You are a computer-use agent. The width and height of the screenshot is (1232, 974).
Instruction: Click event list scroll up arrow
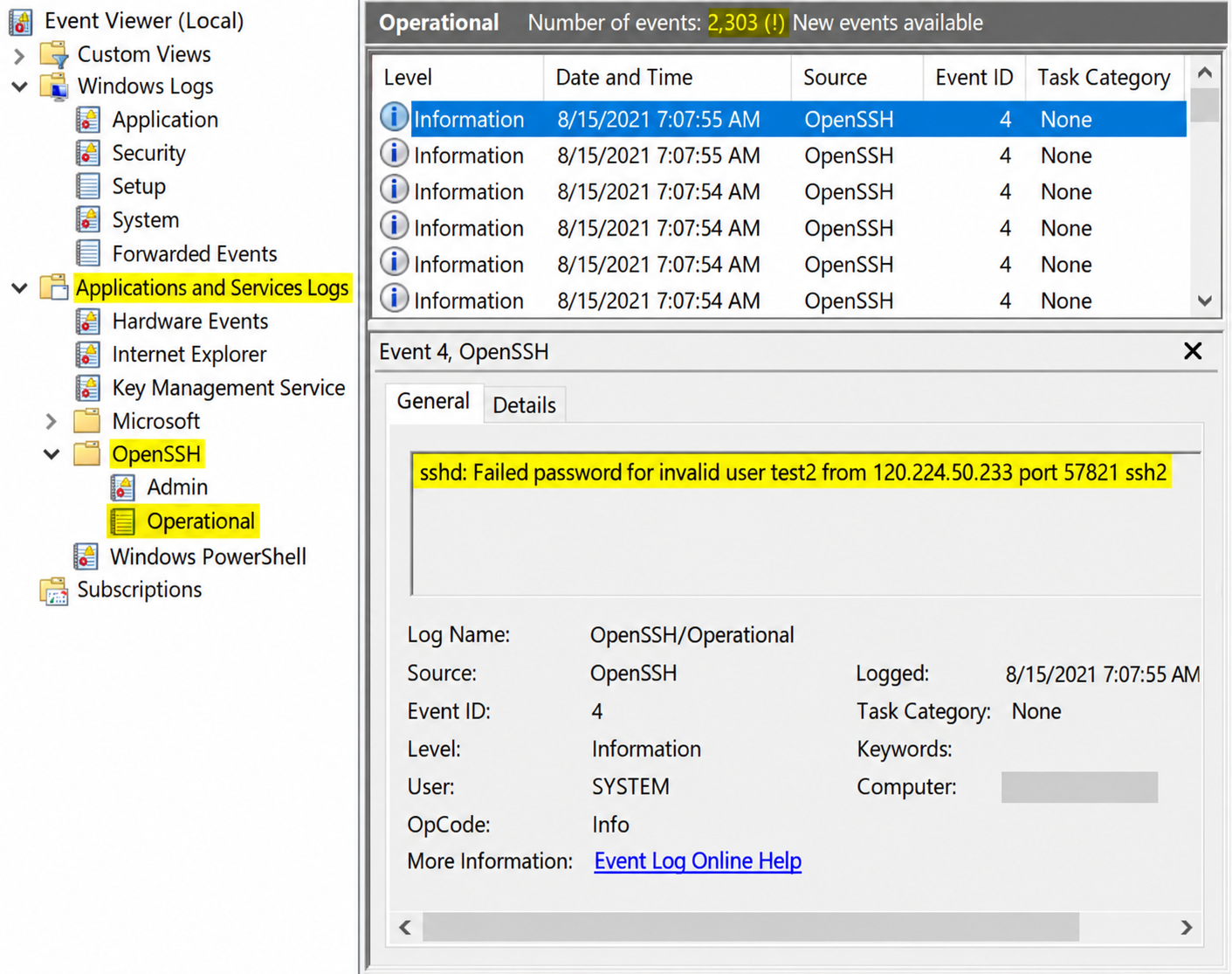click(x=1205, y=73)
